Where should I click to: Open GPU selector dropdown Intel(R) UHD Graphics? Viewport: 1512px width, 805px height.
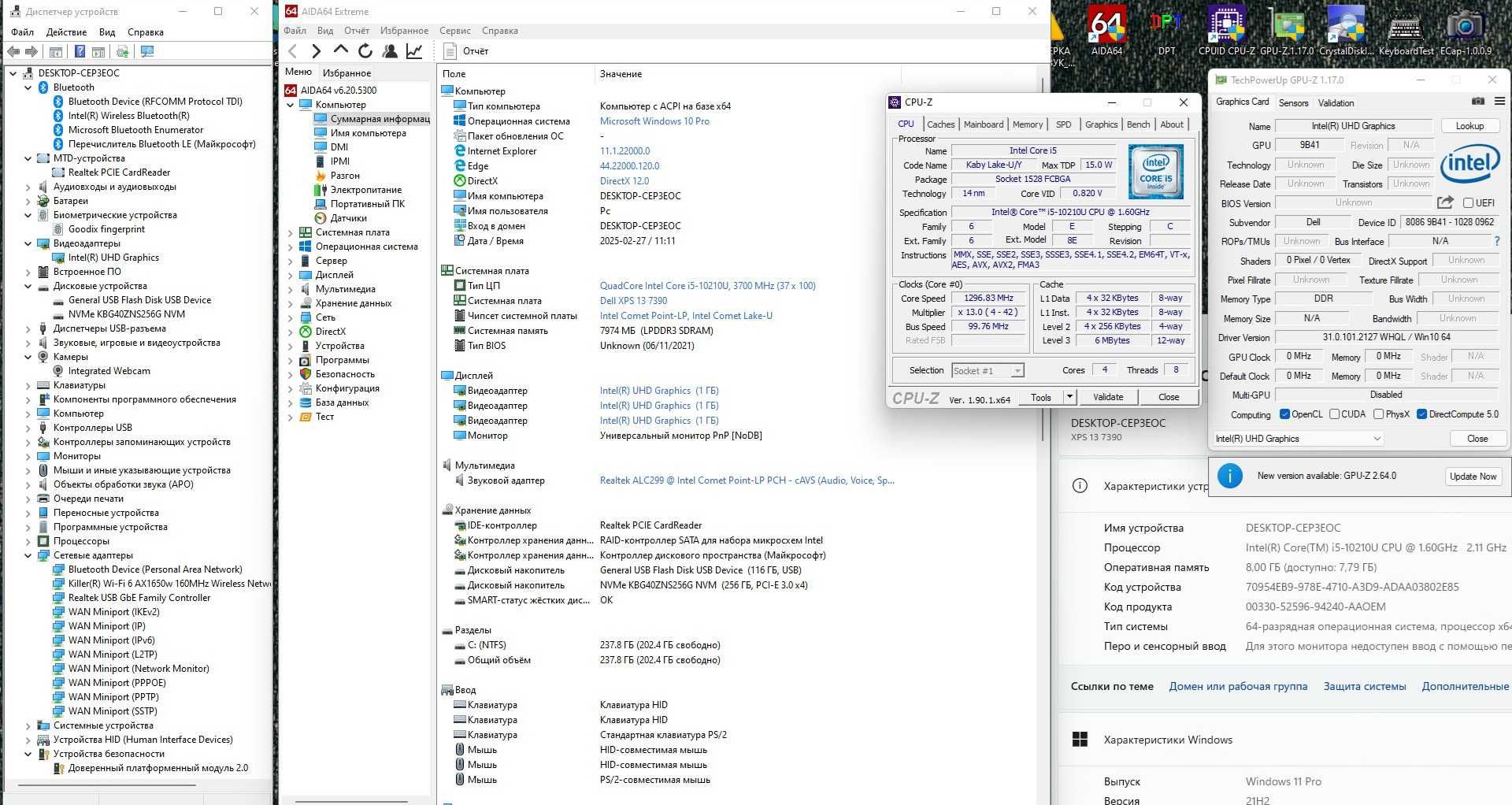click(x=1297, y=439)
